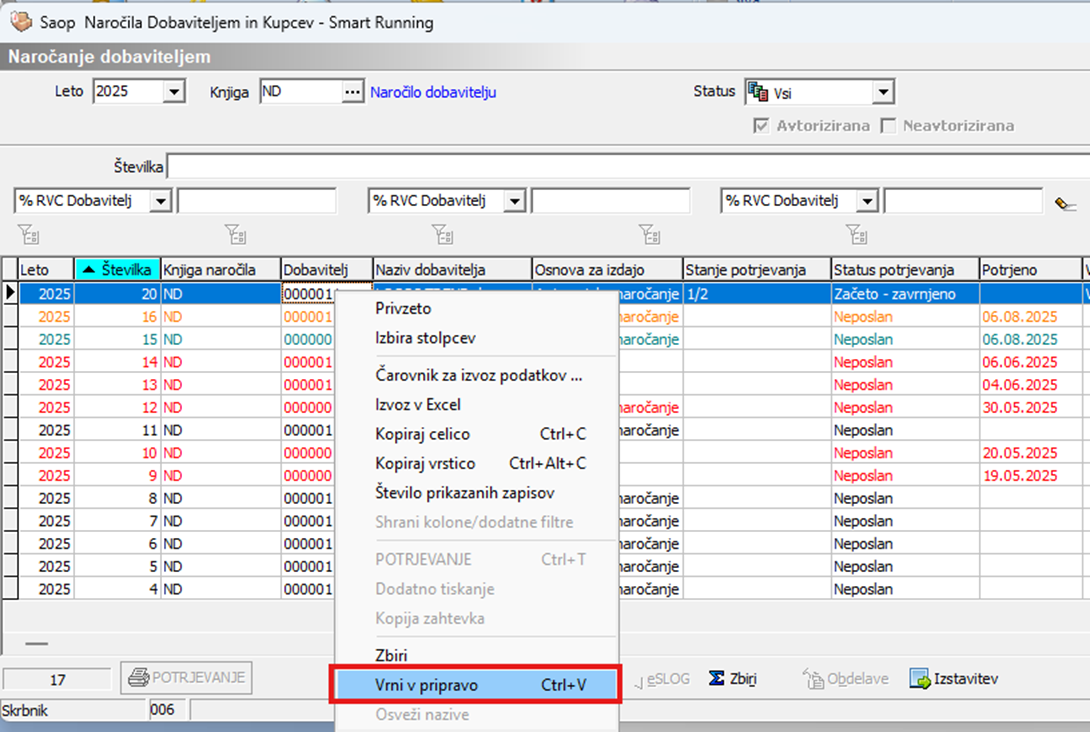This screenshot has width=1090, height=732.
Task: Click filter value field beside middle RVC dropdown
Action: (610, 201)
